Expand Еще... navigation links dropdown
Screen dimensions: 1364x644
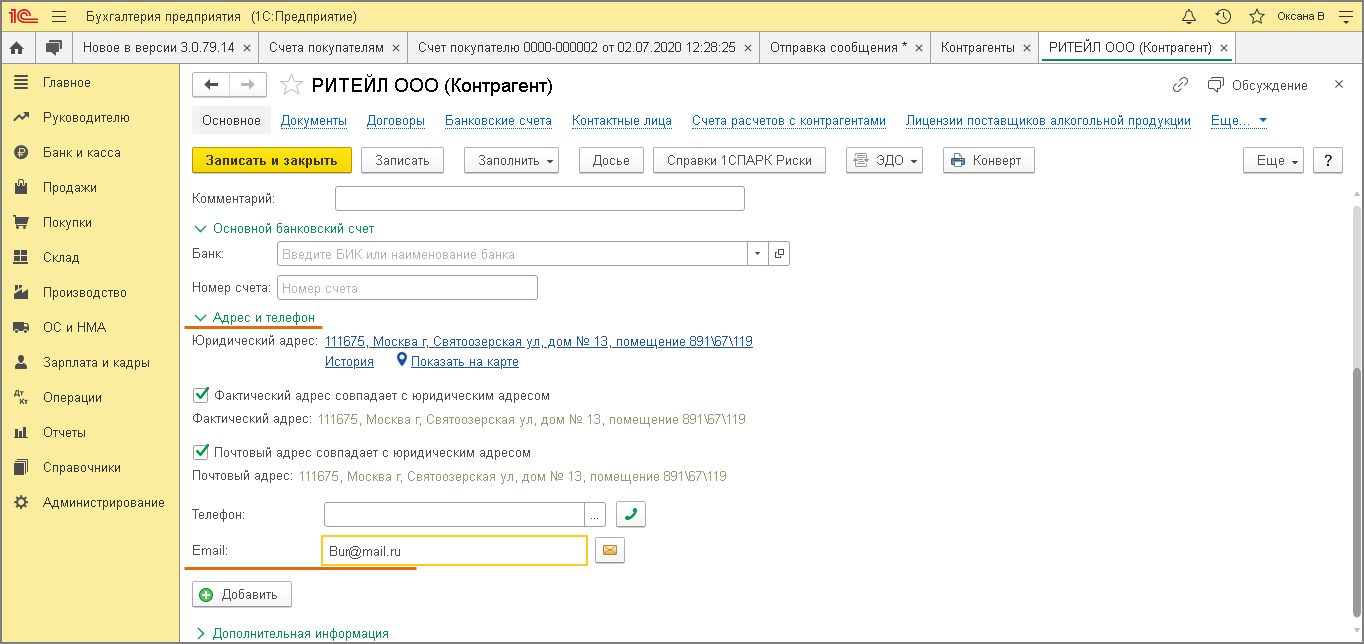click(x=1239, y=120)
